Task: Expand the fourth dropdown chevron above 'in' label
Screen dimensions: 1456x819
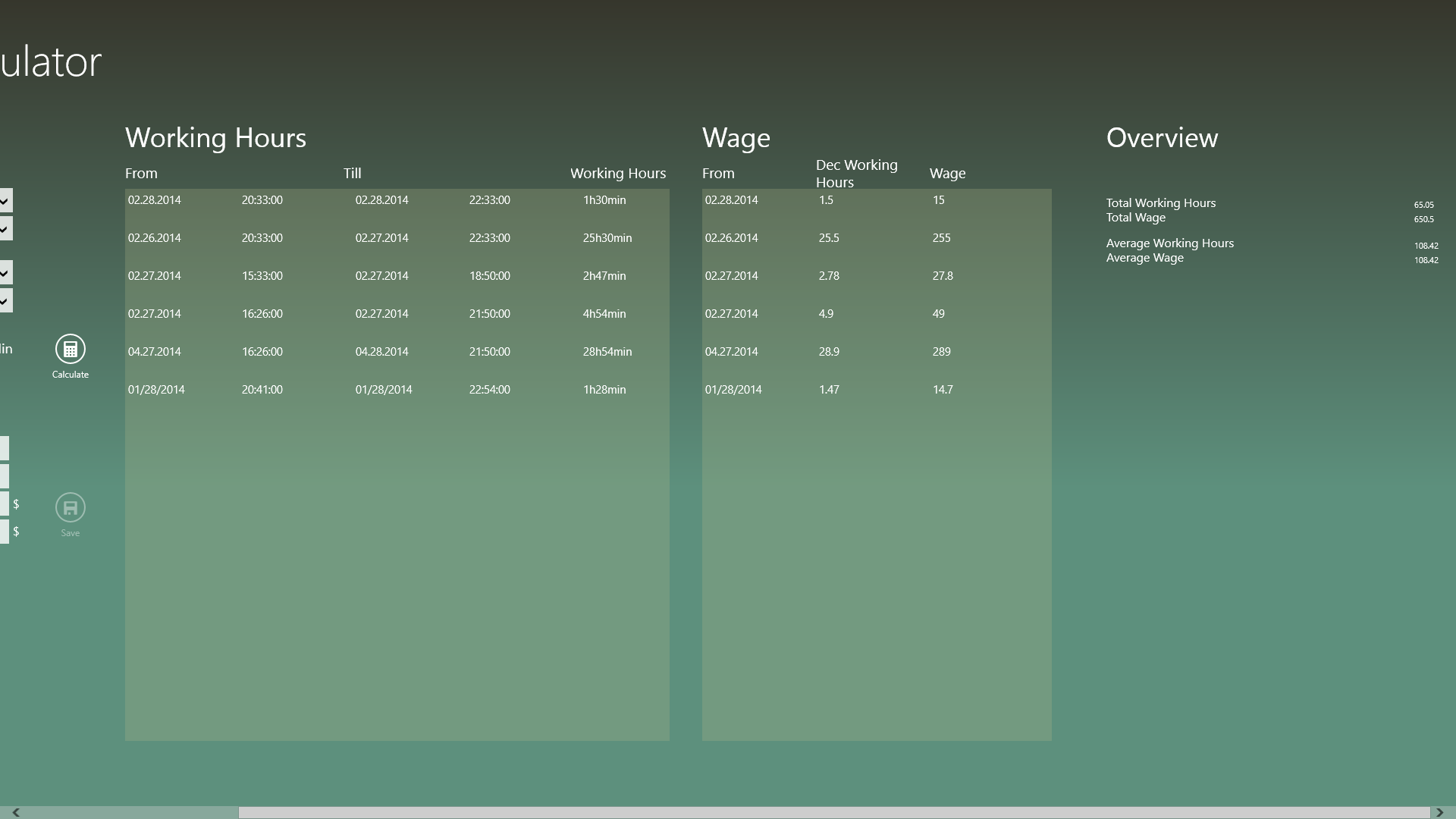Action: (5, 301)
